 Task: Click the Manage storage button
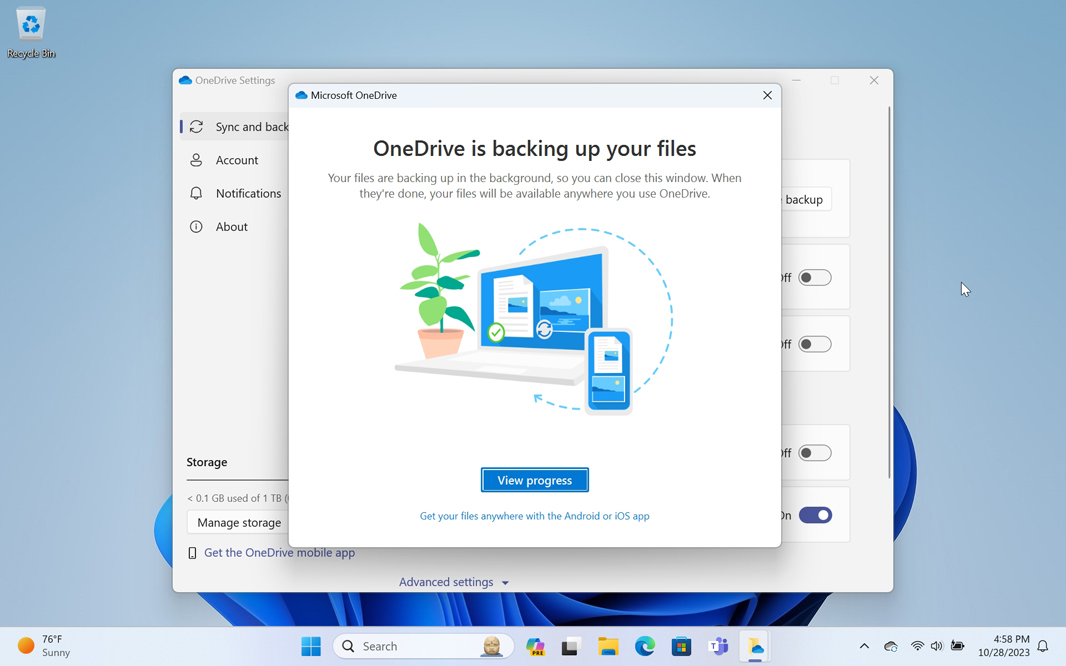239,522
